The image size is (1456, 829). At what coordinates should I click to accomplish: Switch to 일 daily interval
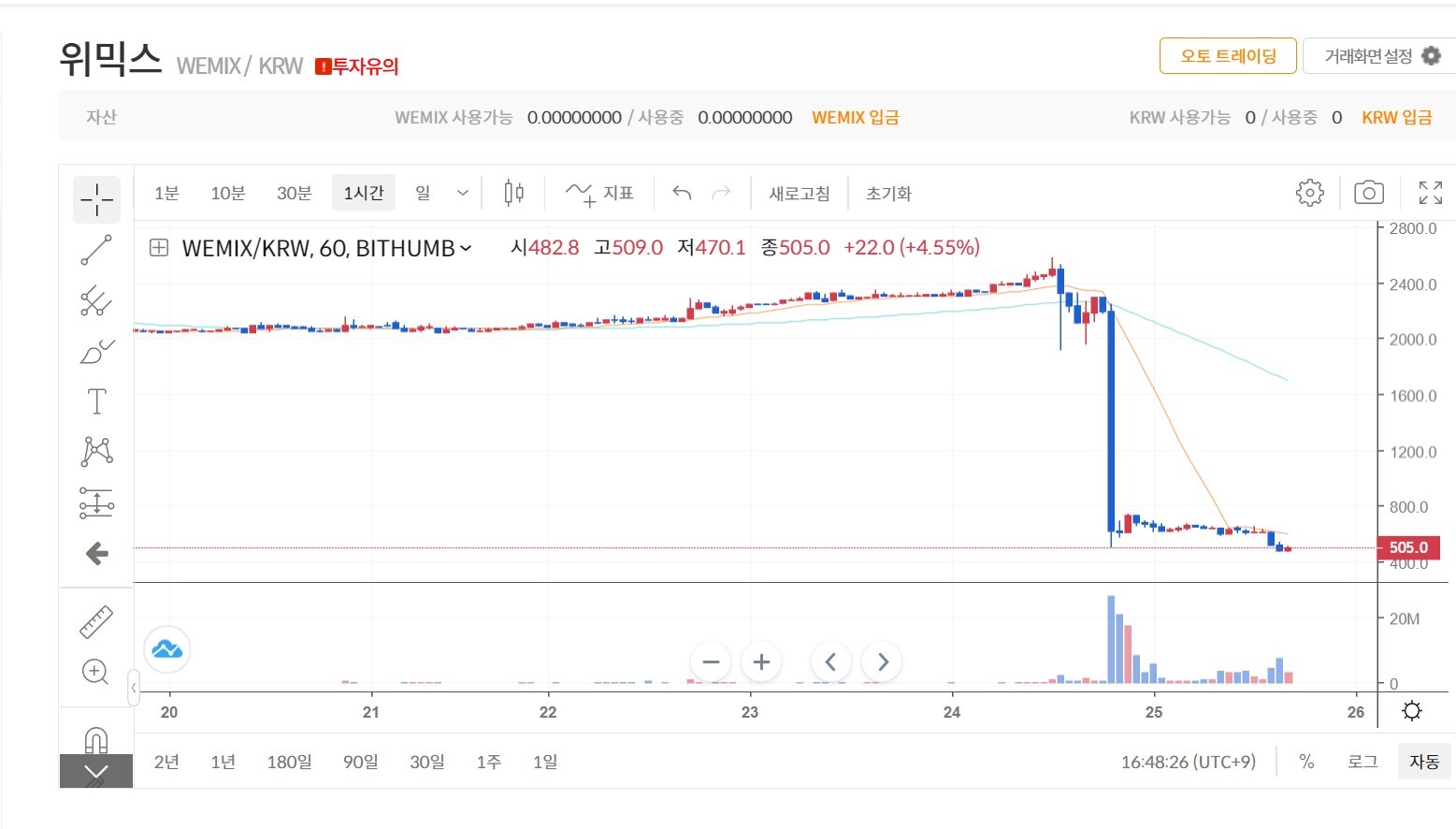pyautogui.click(x=423, y=194)
